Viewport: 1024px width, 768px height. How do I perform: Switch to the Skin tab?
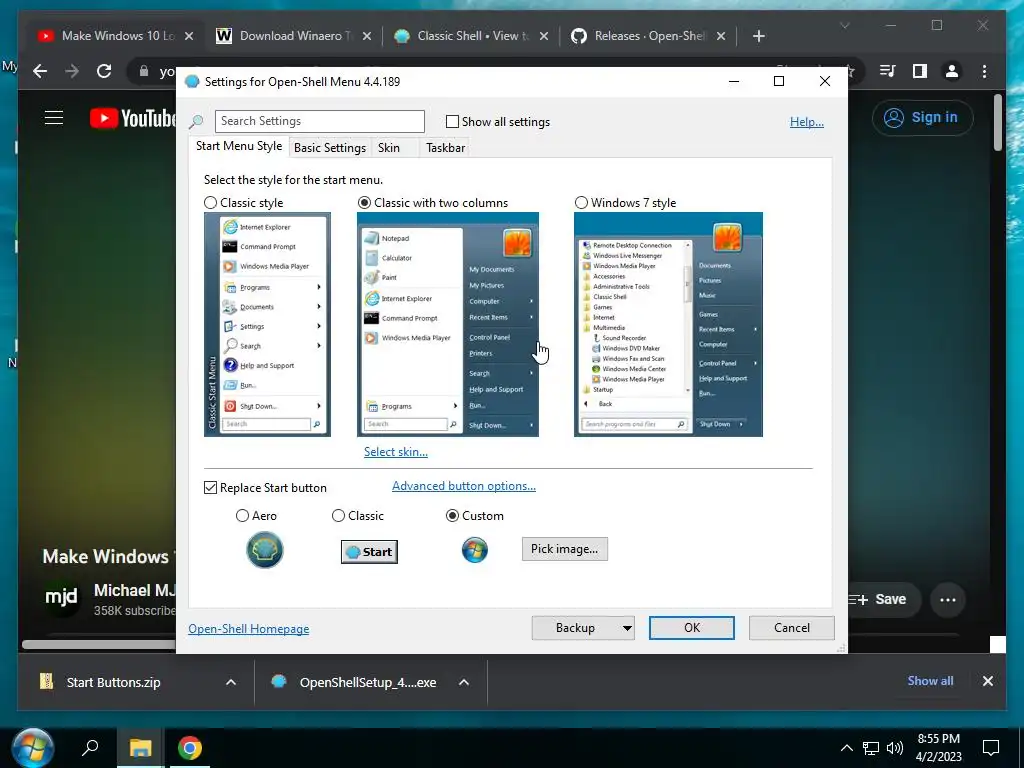coord(389,148)
